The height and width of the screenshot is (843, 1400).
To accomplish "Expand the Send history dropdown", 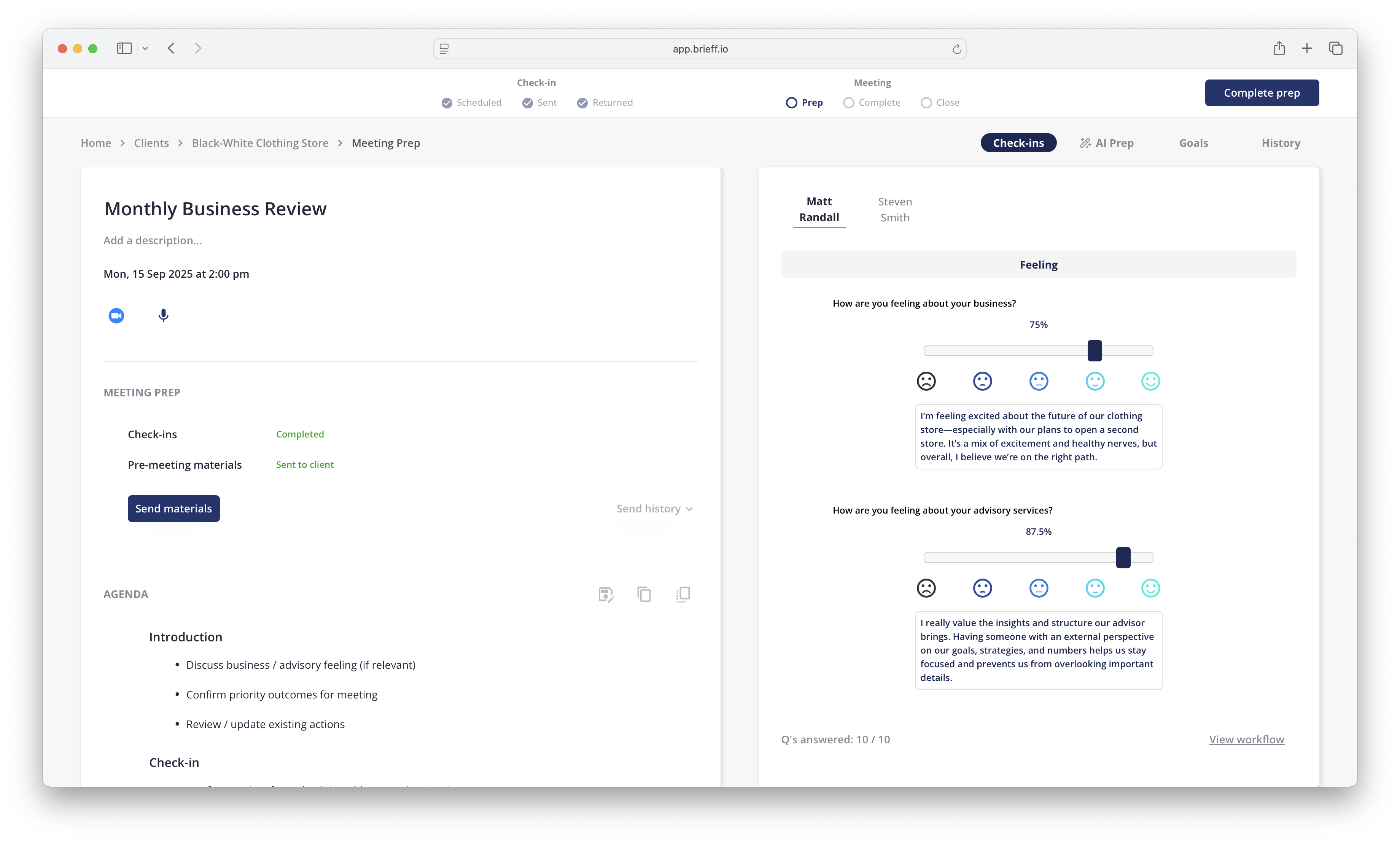I will [x=654, y=508].
